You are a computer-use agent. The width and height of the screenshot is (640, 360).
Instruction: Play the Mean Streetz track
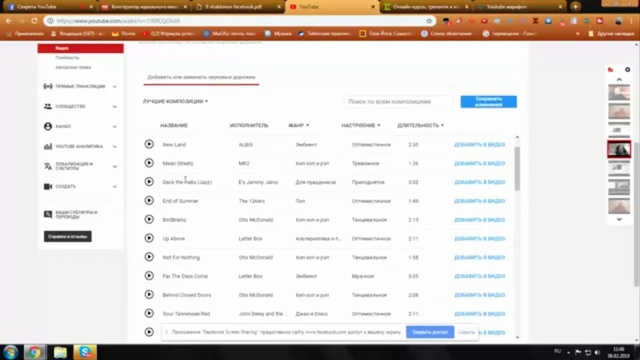click(149, 163)
